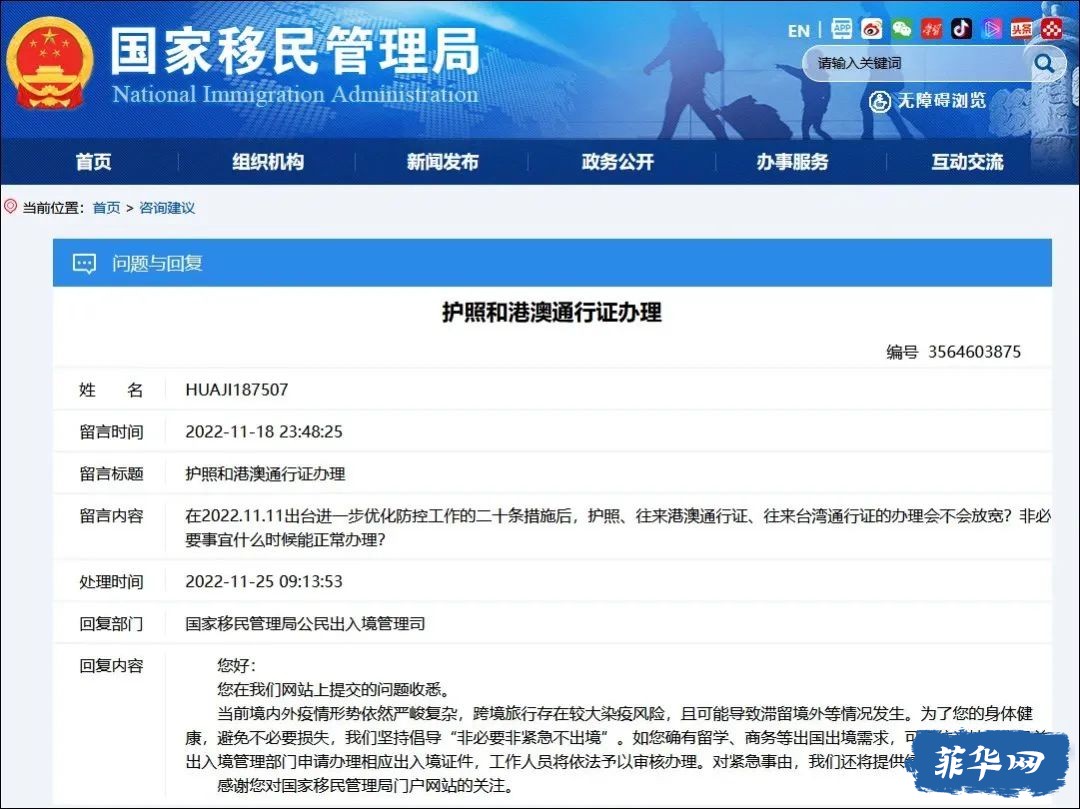Screen dimensions: 1080x809
Task: Click the accessibility wheelchair icon
Action: point(880,101)
